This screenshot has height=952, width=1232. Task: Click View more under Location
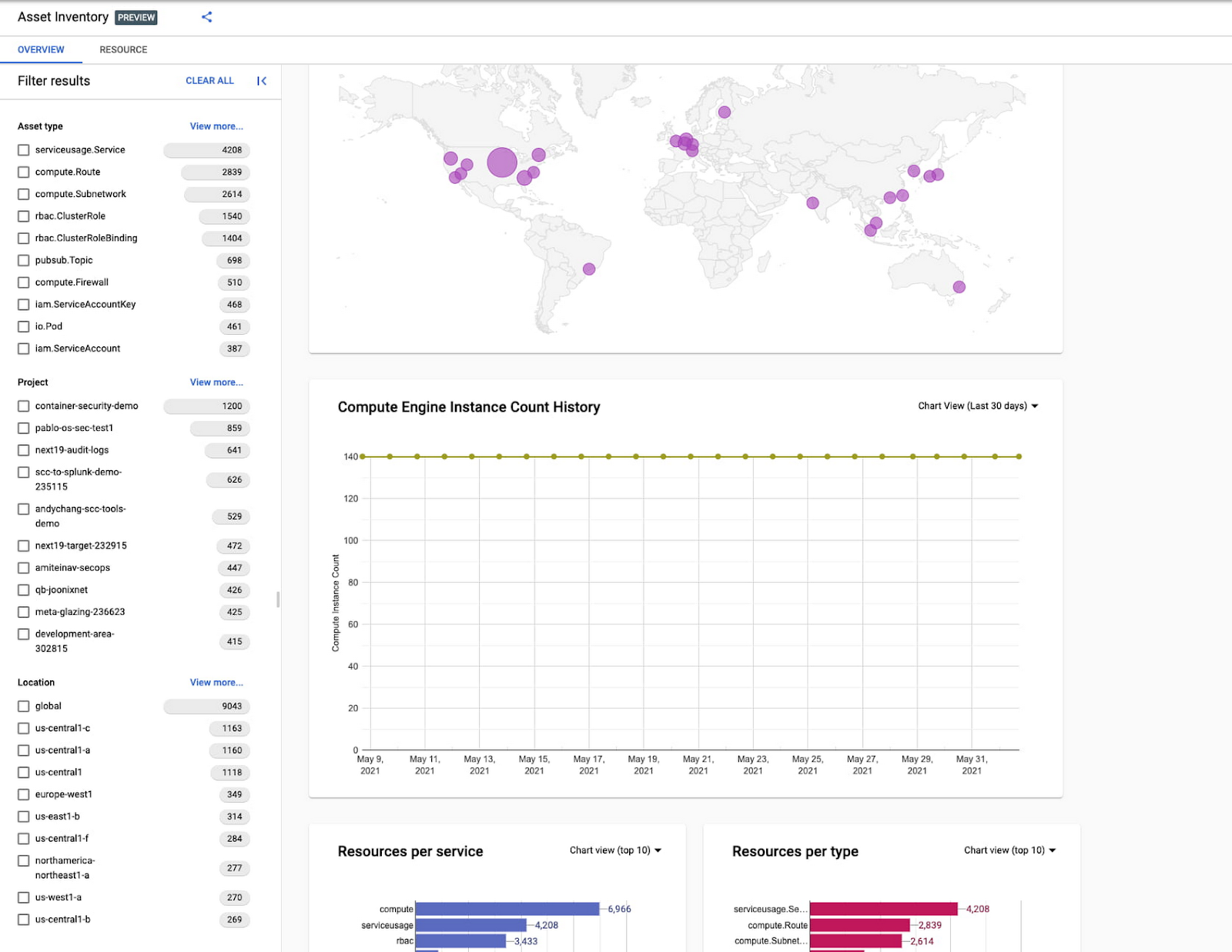pyautogui.click(x=216, y=682)
